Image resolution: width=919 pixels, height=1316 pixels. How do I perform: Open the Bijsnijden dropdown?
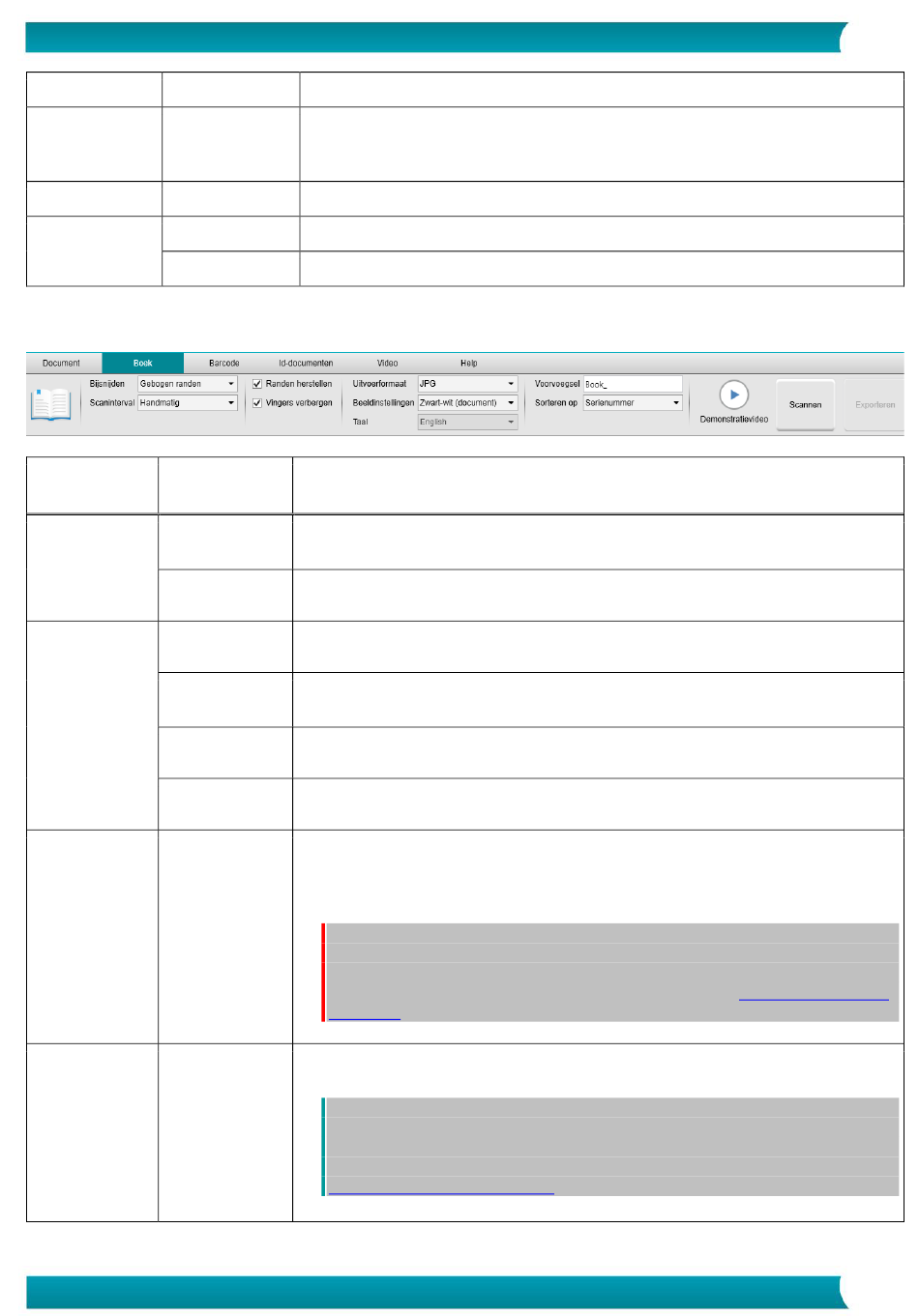(x=188, y=384)
